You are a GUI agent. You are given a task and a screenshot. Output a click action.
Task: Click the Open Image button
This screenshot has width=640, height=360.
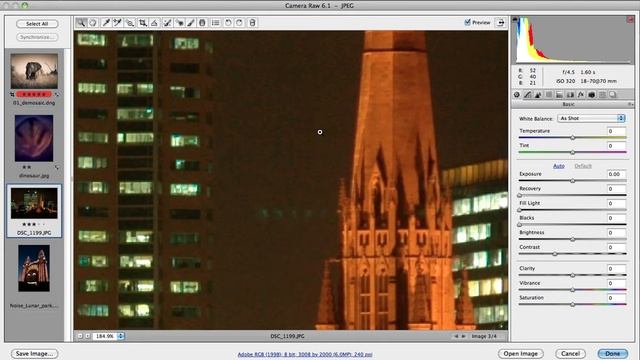(x=520, y=353)
